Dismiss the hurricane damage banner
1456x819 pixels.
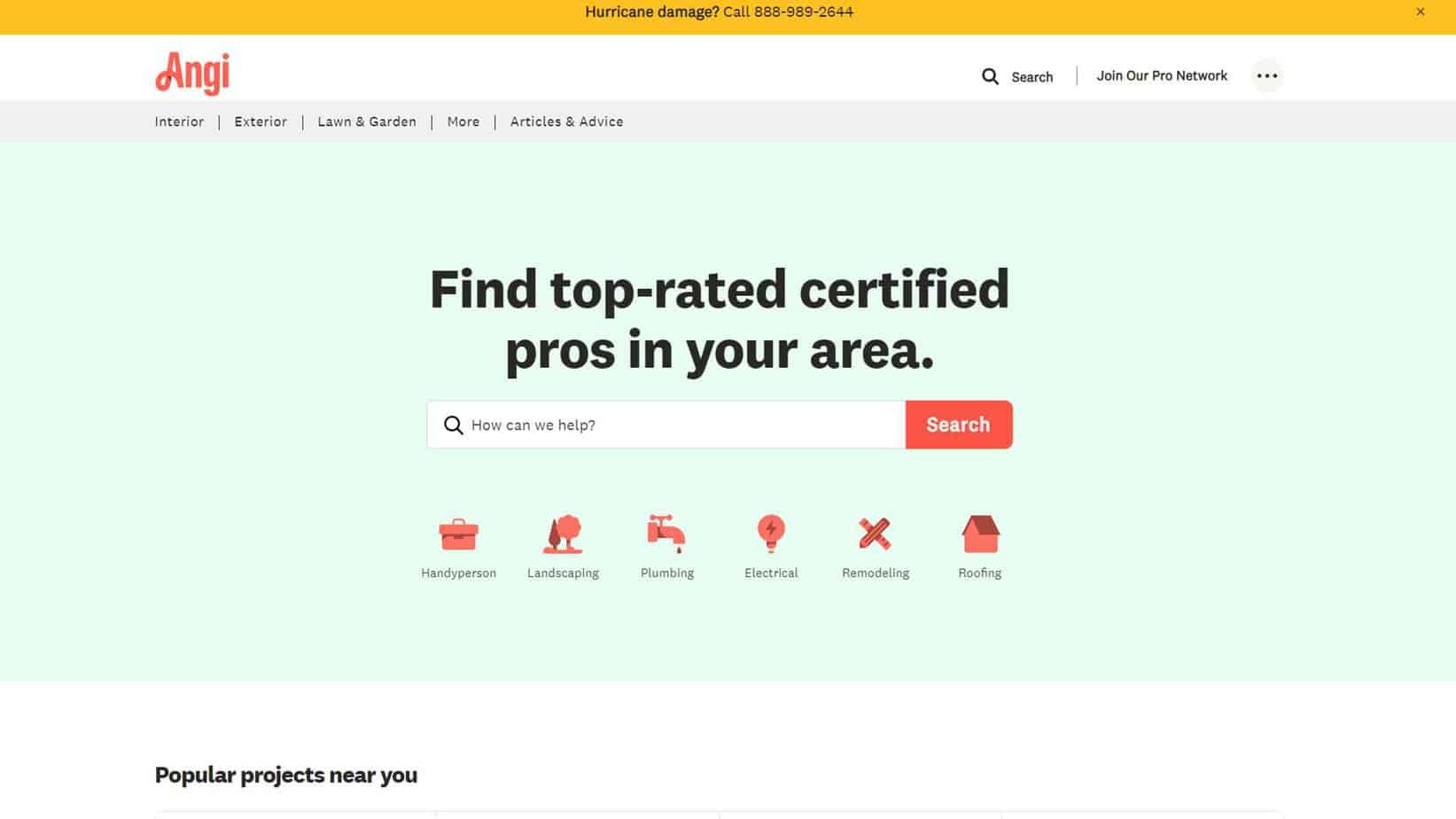click(1421, 12)
